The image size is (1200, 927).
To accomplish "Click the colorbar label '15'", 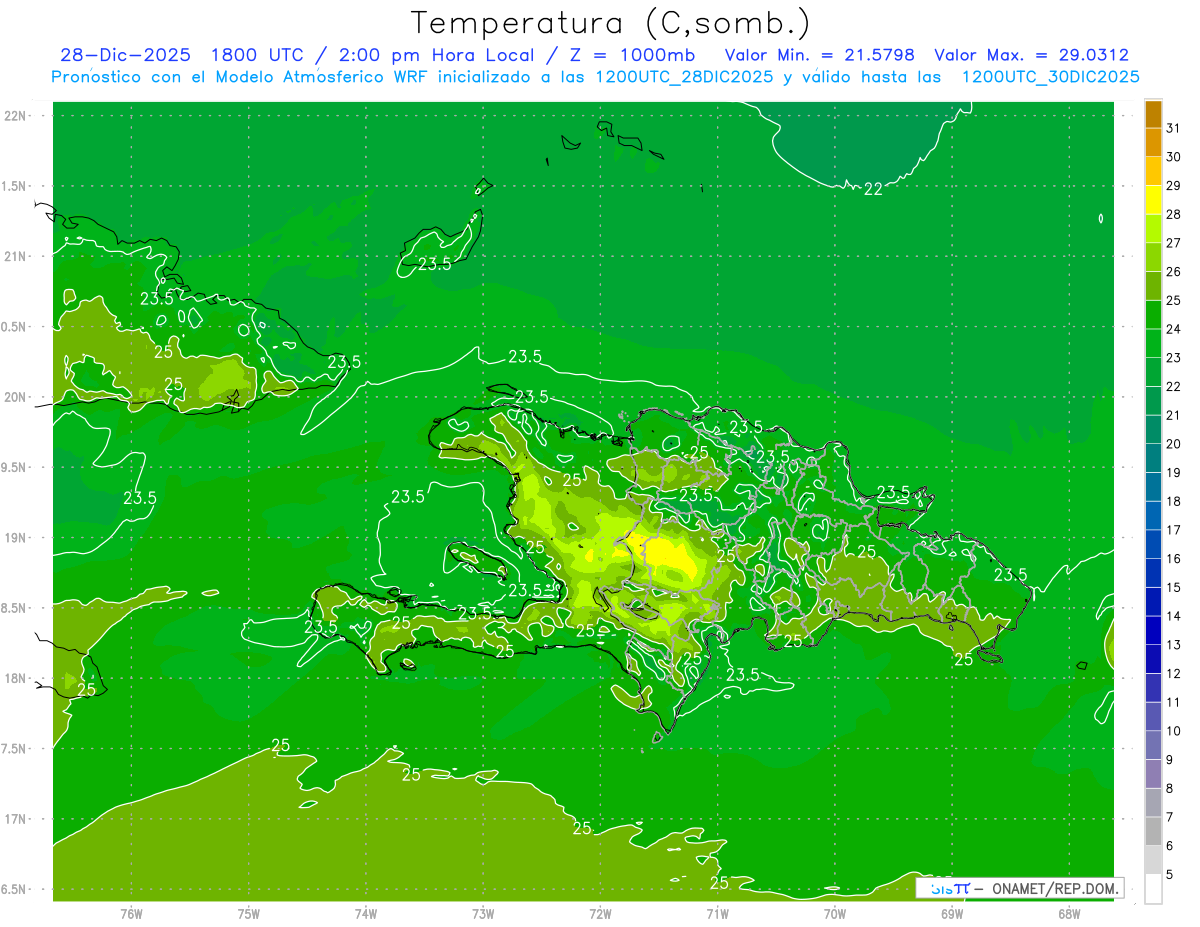I will coord(1173,587).
